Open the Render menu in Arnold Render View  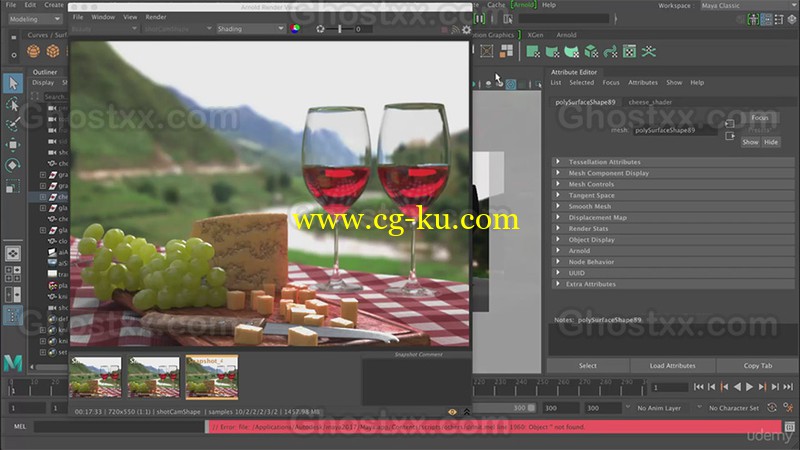point(156,17)
